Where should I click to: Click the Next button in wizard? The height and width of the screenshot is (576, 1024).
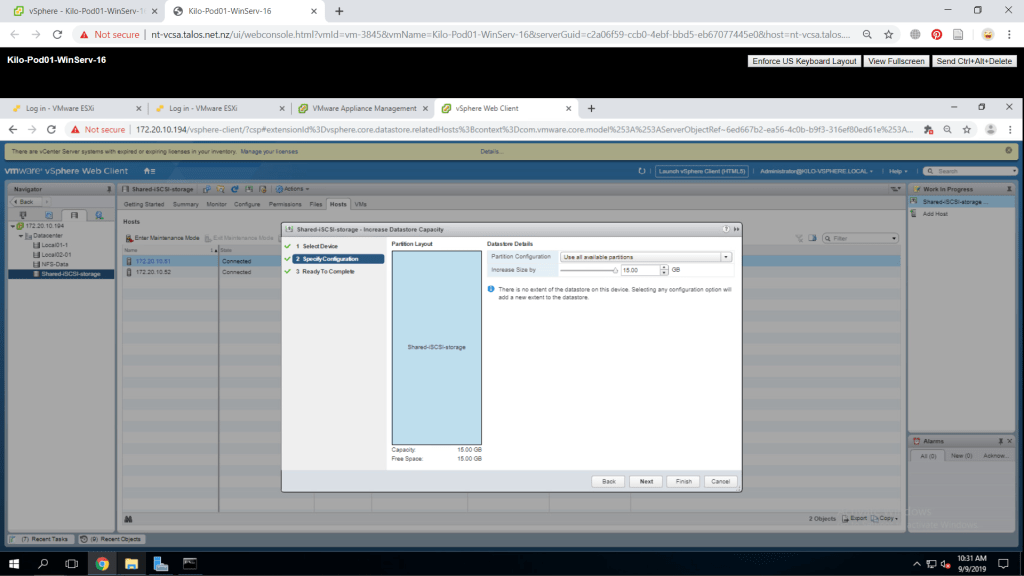[x=646, y=481]
